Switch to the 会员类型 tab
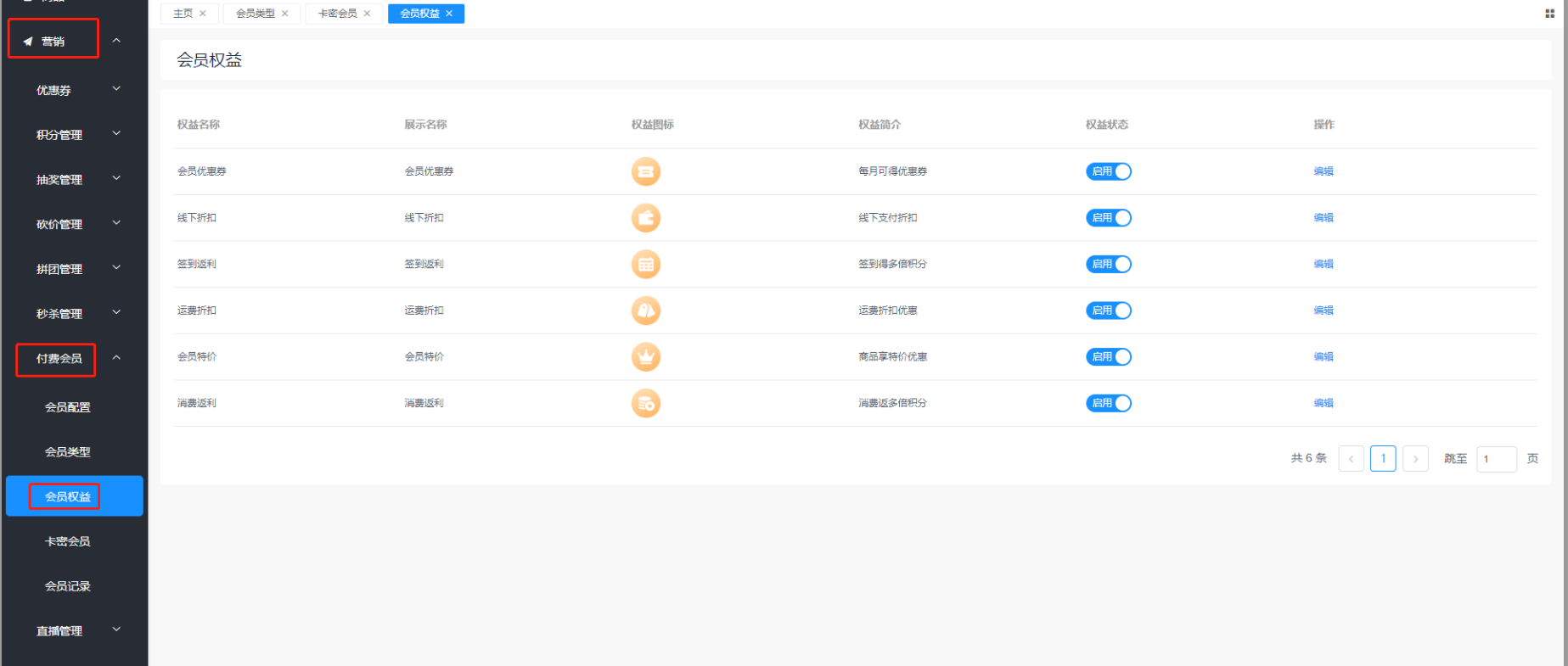1568x666 pixels. (x=255, y=14)
